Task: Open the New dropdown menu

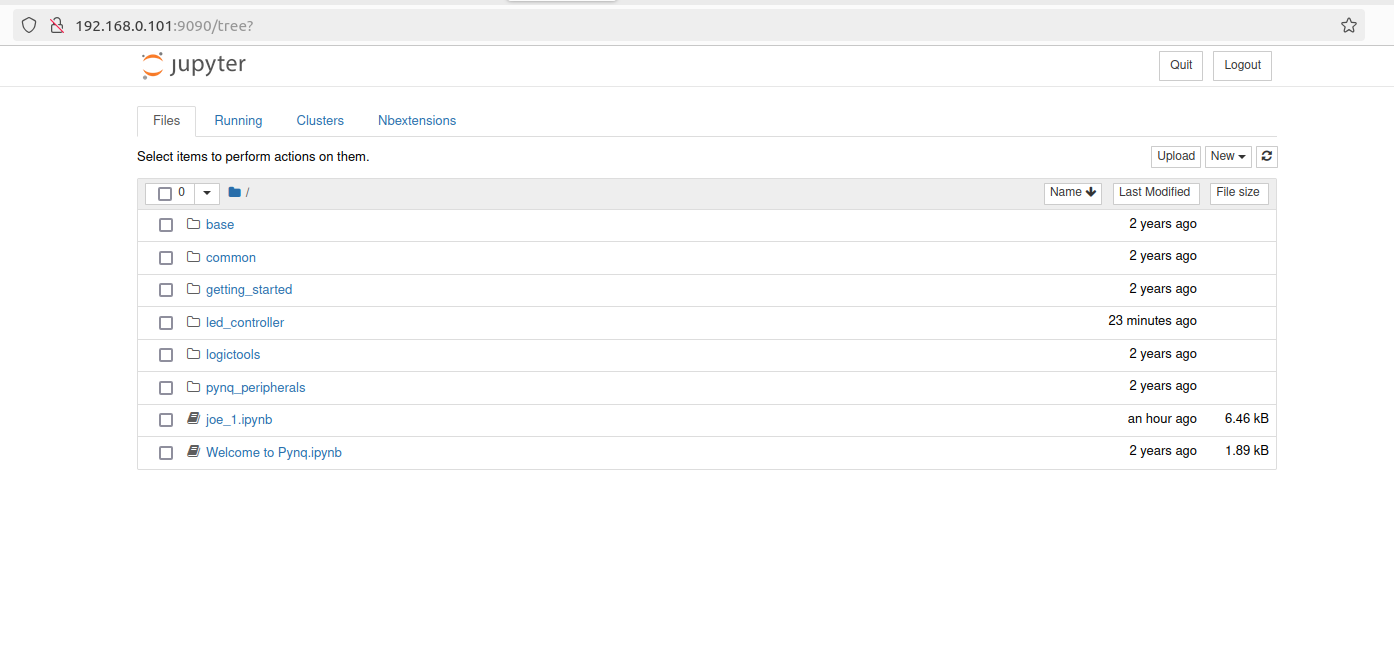Action: coord(1227,156)
